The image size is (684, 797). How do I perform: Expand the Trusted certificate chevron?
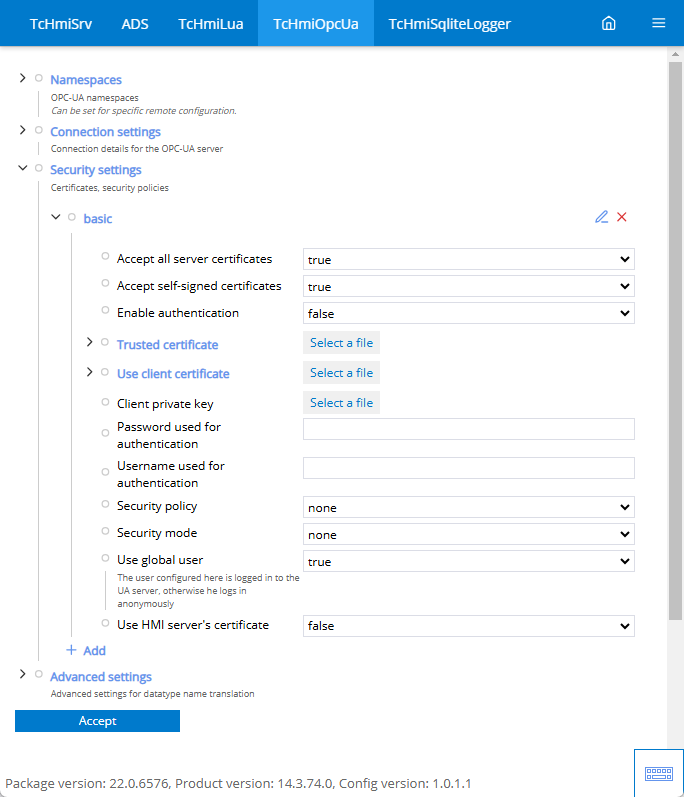point(89,342)
